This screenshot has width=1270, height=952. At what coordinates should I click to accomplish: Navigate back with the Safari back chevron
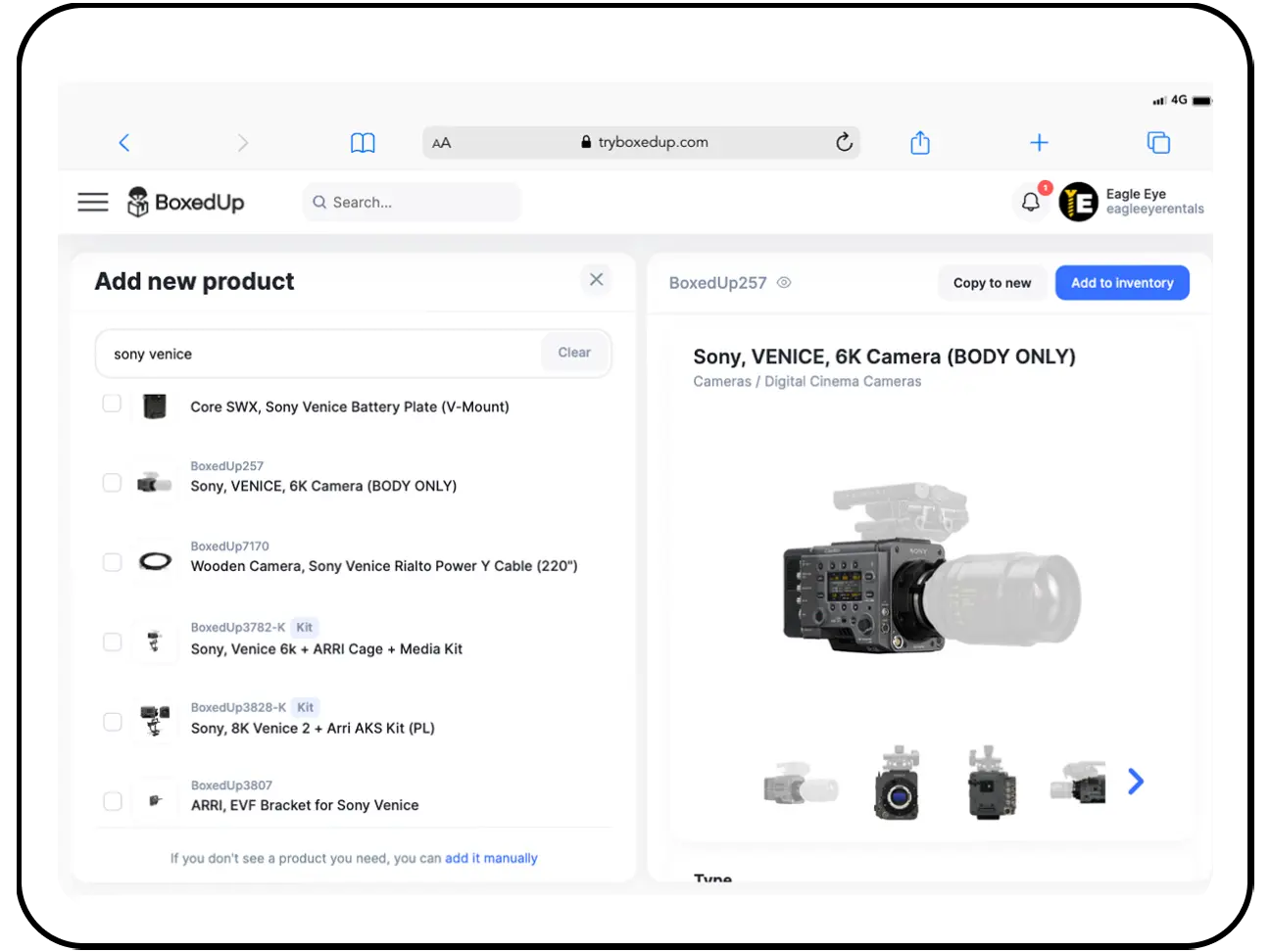tap(123, 142)
